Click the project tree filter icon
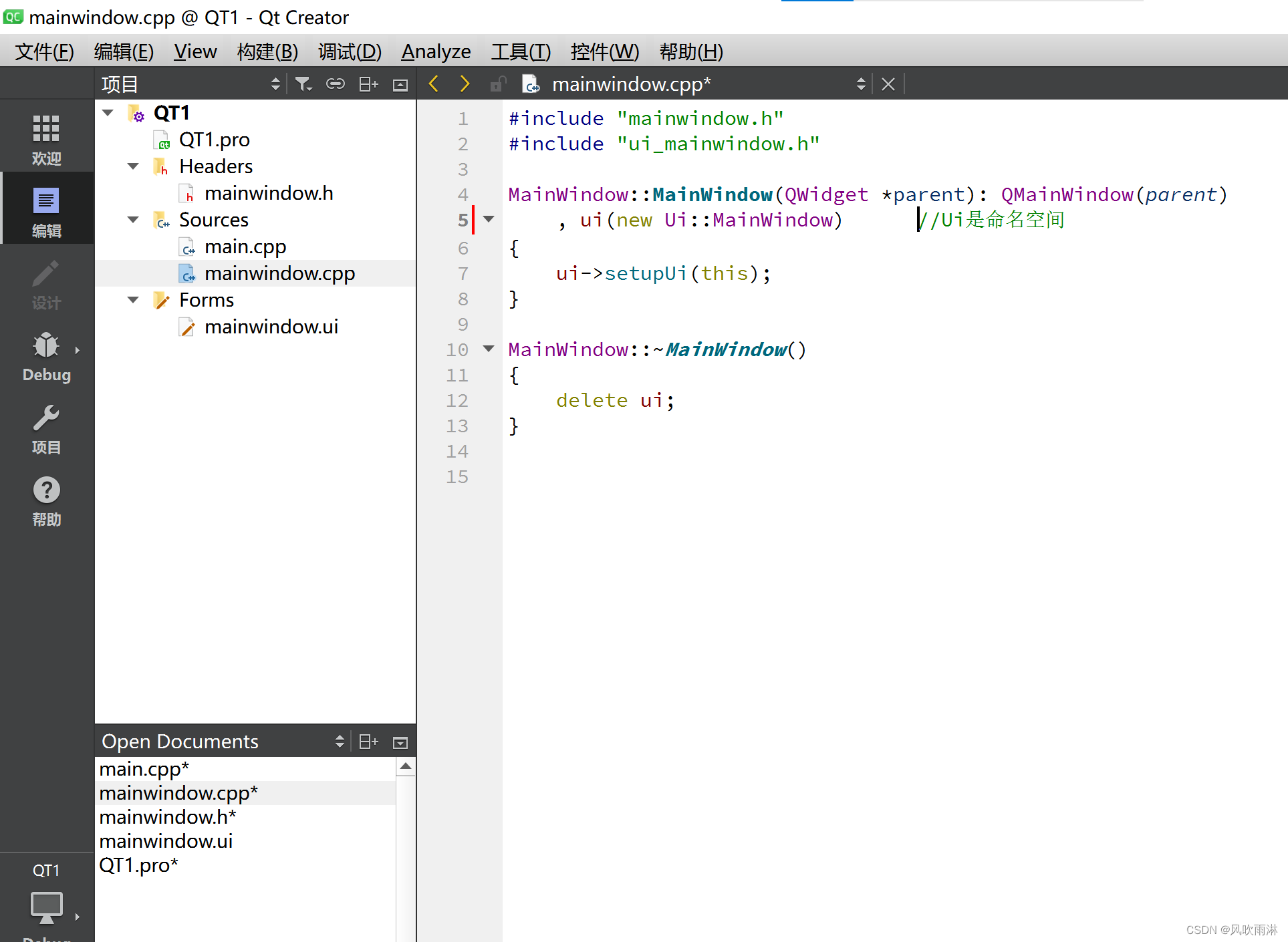 [303, 84]
